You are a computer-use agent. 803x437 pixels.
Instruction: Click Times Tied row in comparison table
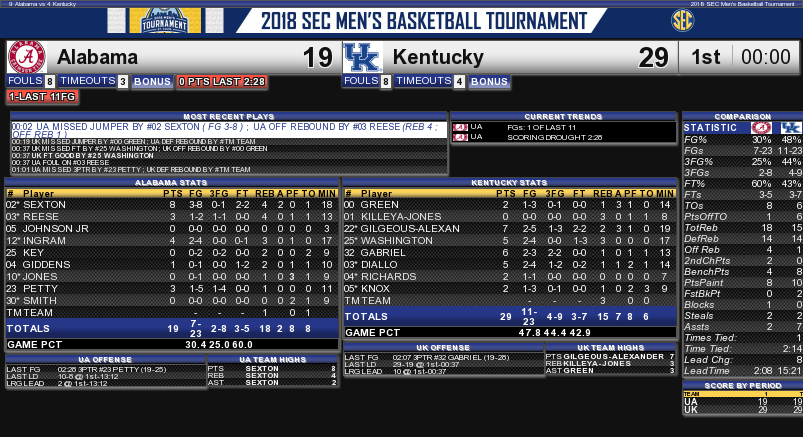click(x=743, y=338)
